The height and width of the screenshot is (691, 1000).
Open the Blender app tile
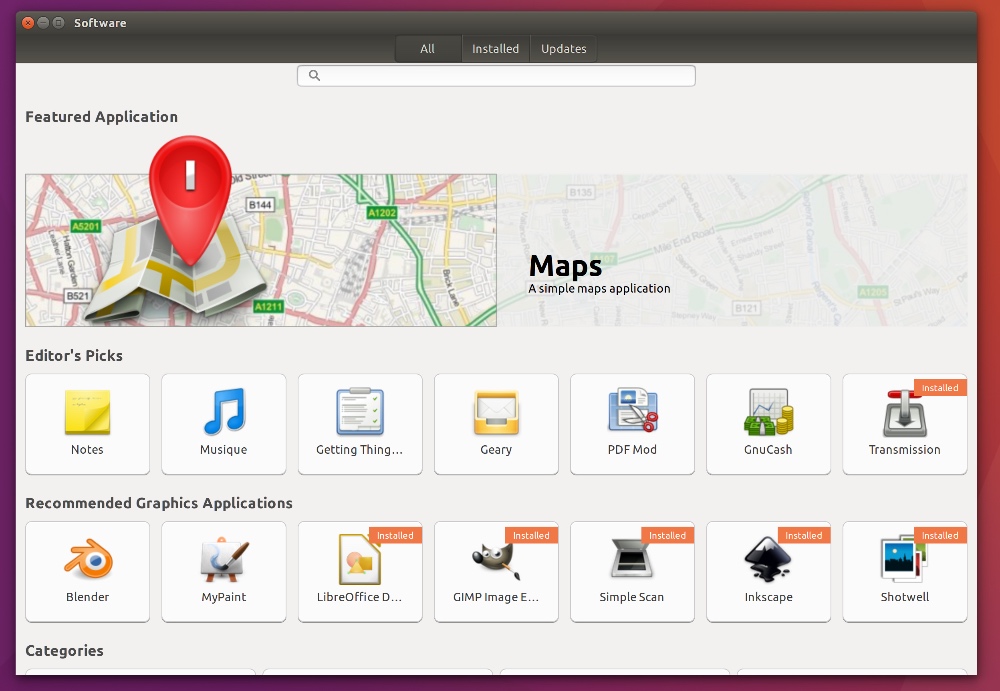click(87, 572)
